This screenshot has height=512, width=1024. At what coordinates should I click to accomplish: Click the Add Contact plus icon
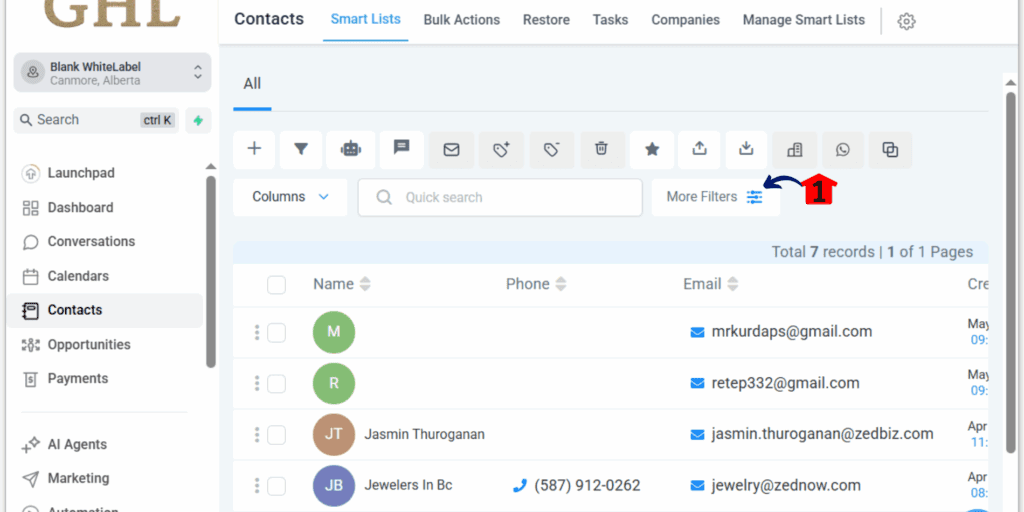point(254,150)
